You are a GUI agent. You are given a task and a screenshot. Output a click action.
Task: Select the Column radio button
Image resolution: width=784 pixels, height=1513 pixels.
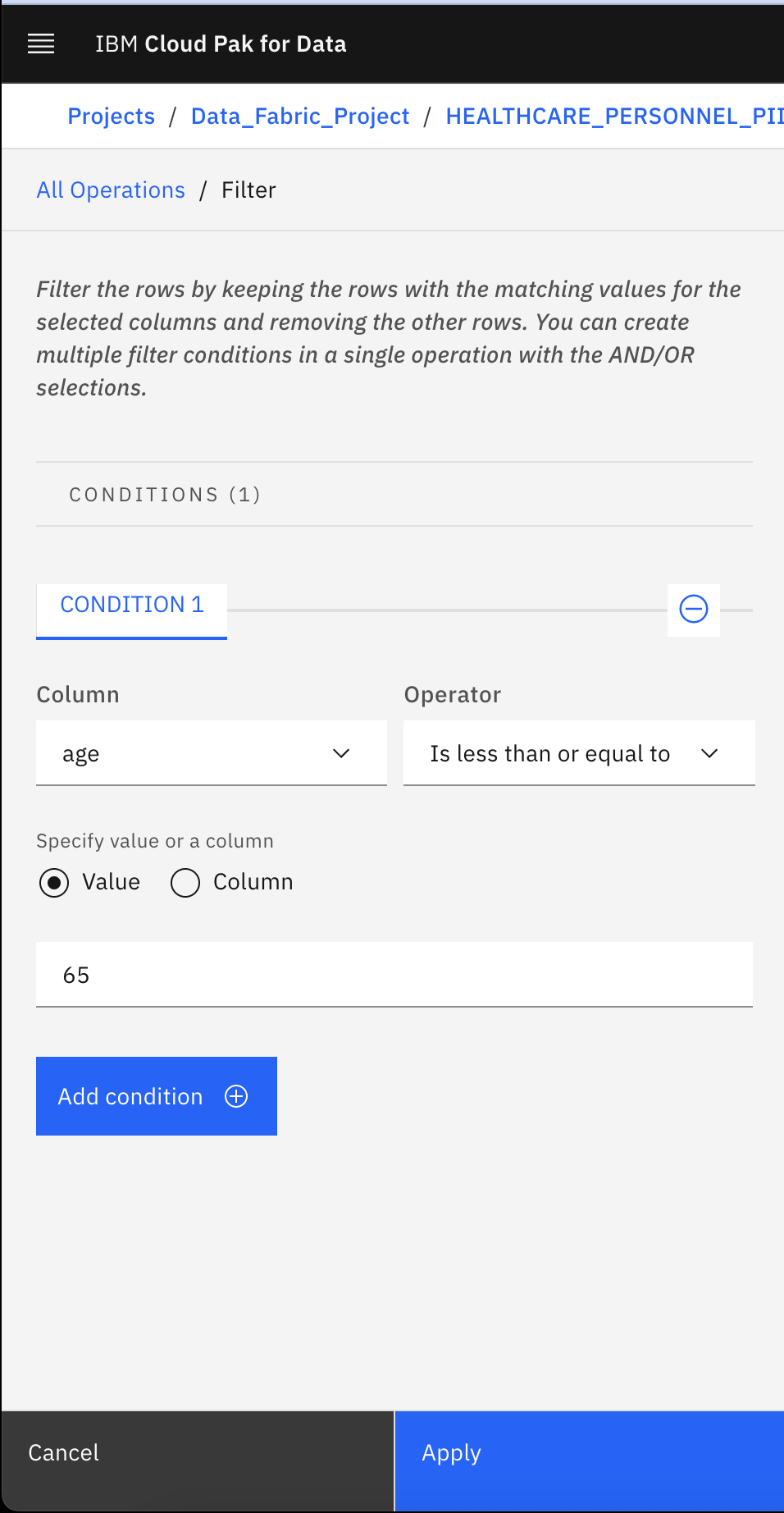tap(185, 883)
